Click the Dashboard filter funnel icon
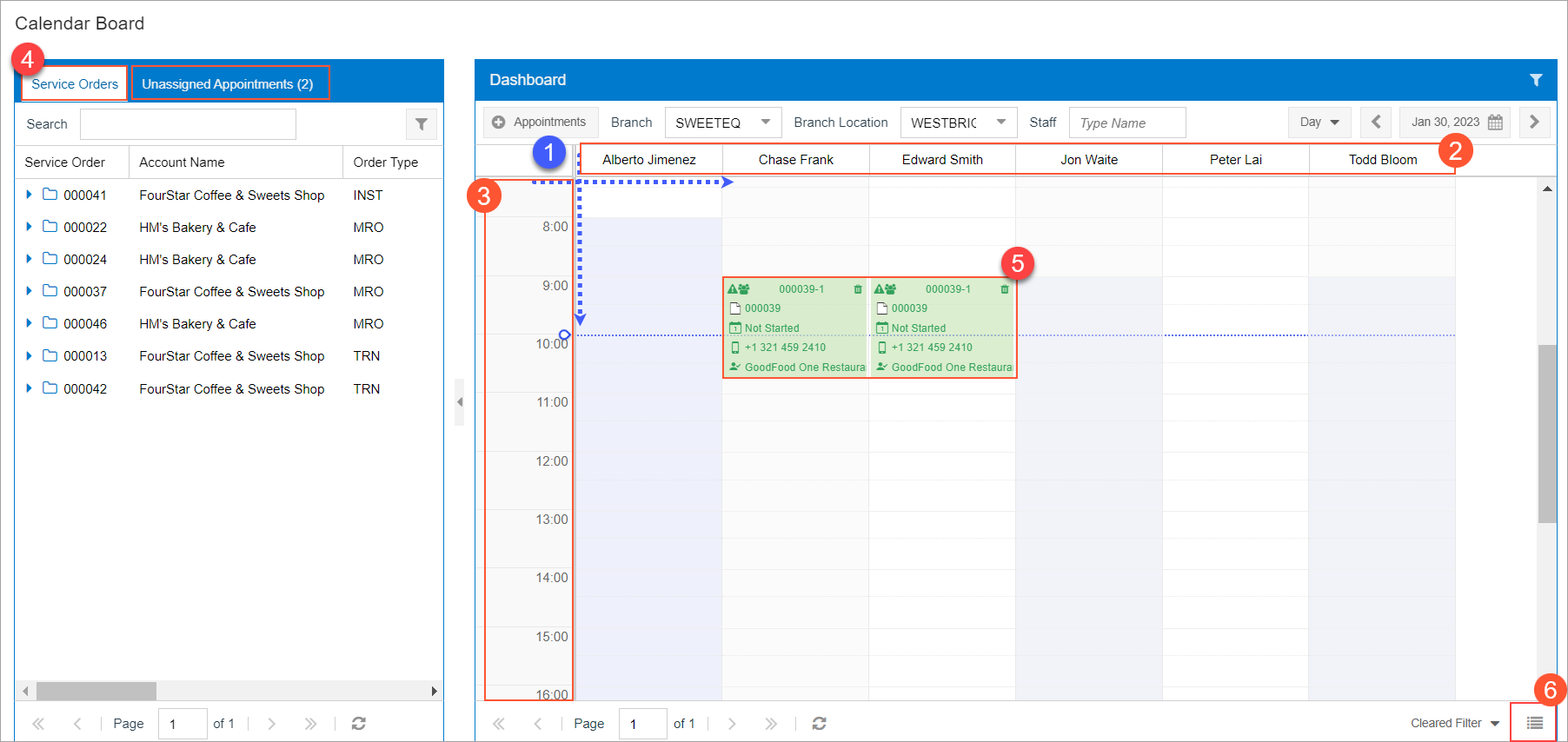 [1536, 80]
